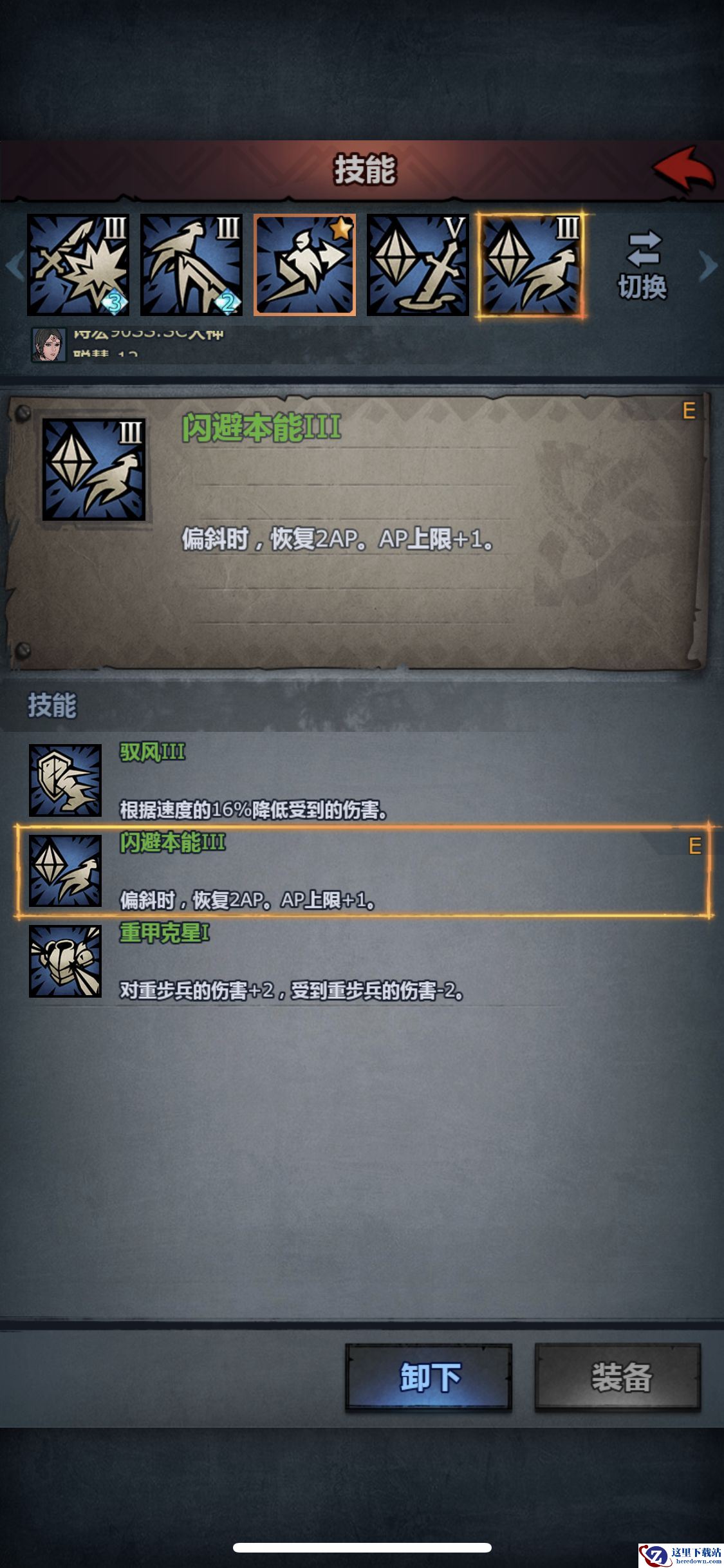This screenshot has width=724, height=1568.
Task: Select the highlighted 闪避本能 skill slot
Action: (x=531, y=265)
